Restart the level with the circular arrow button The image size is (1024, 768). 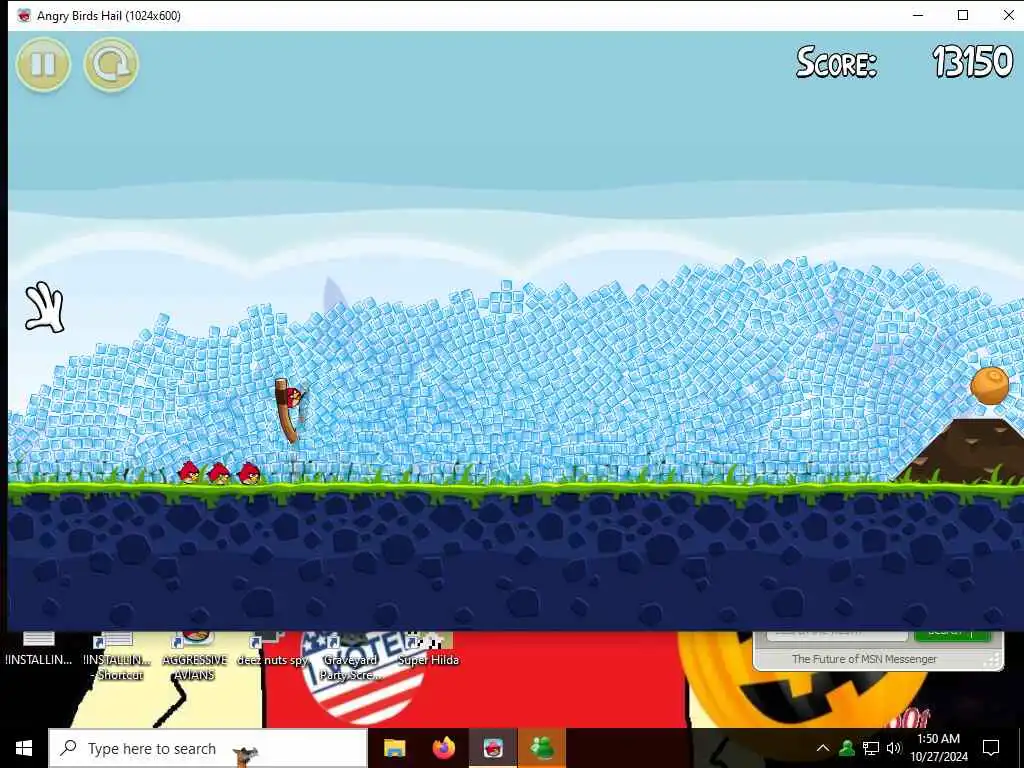pyautogui.click(x=111, y=64)
